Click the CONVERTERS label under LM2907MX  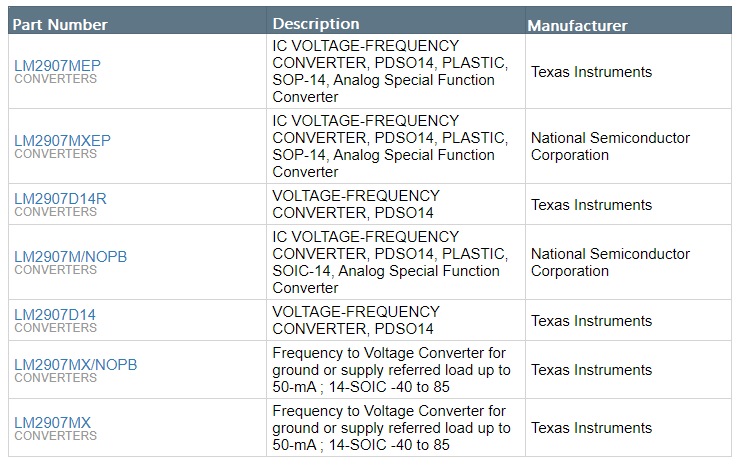click(55, 436)
